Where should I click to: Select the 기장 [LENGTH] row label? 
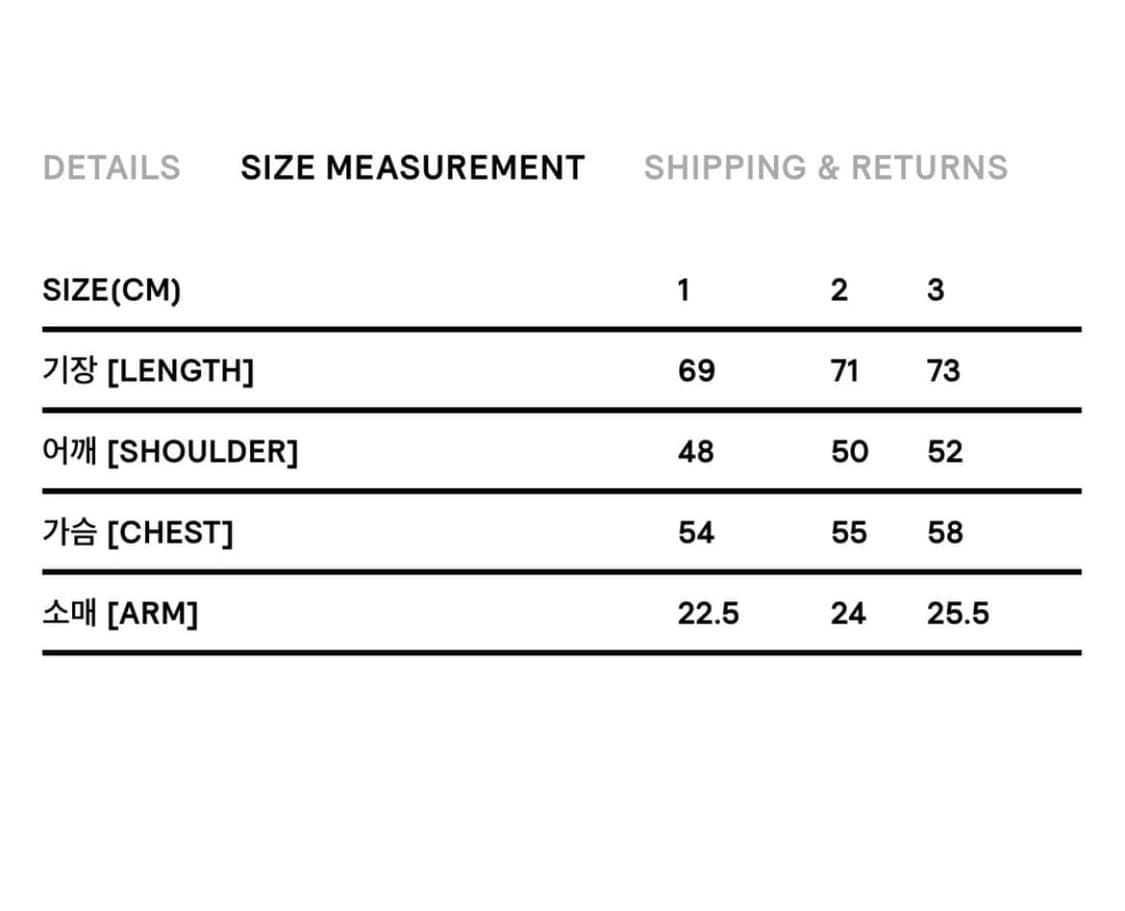tap(148, 371)
